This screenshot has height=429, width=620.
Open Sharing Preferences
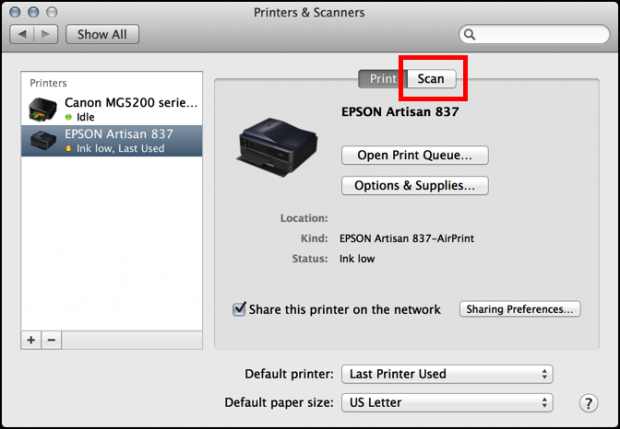coord(520,309)
